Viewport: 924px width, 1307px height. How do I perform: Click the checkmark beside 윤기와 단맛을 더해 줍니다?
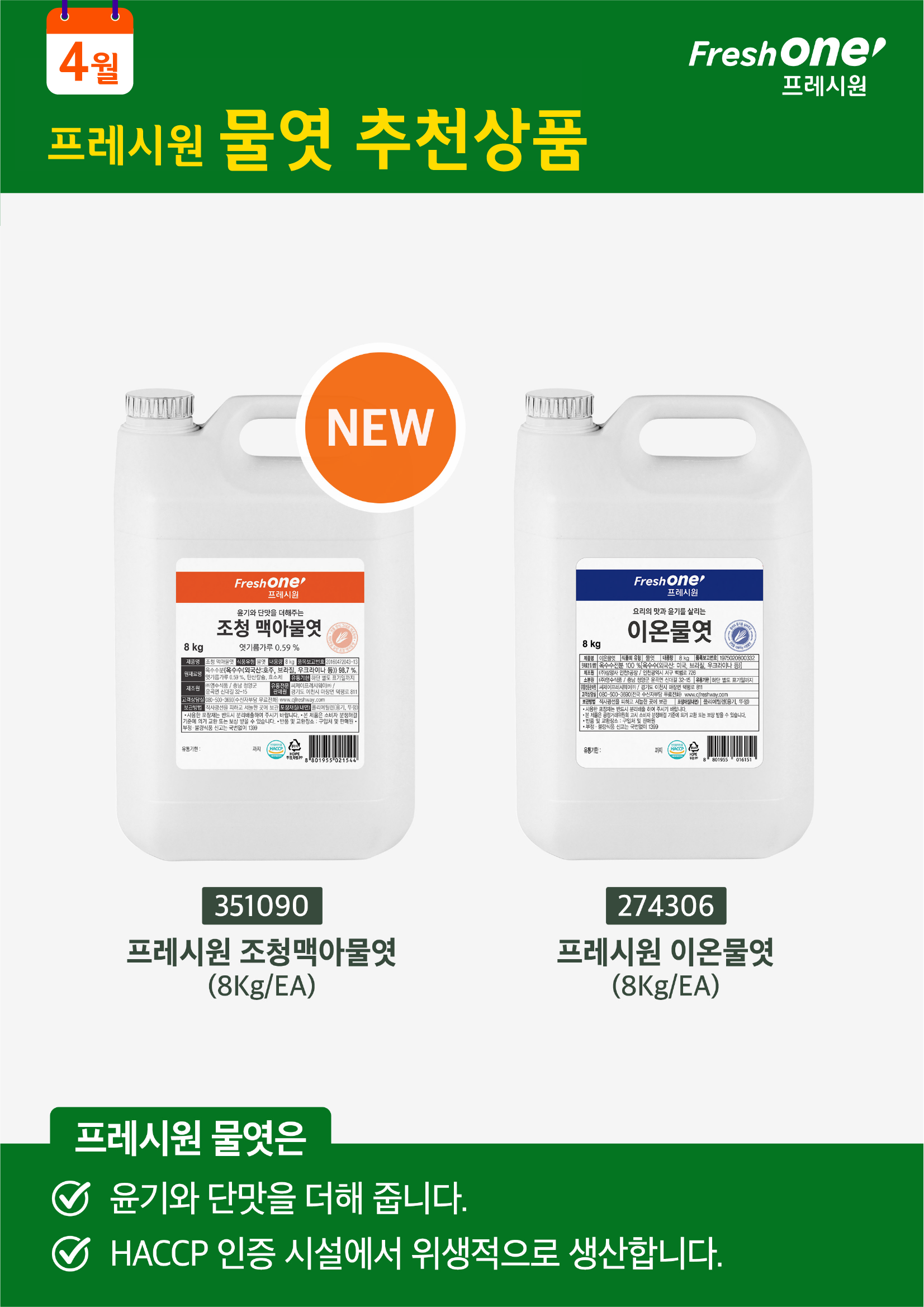click(x=70, y=1199)
